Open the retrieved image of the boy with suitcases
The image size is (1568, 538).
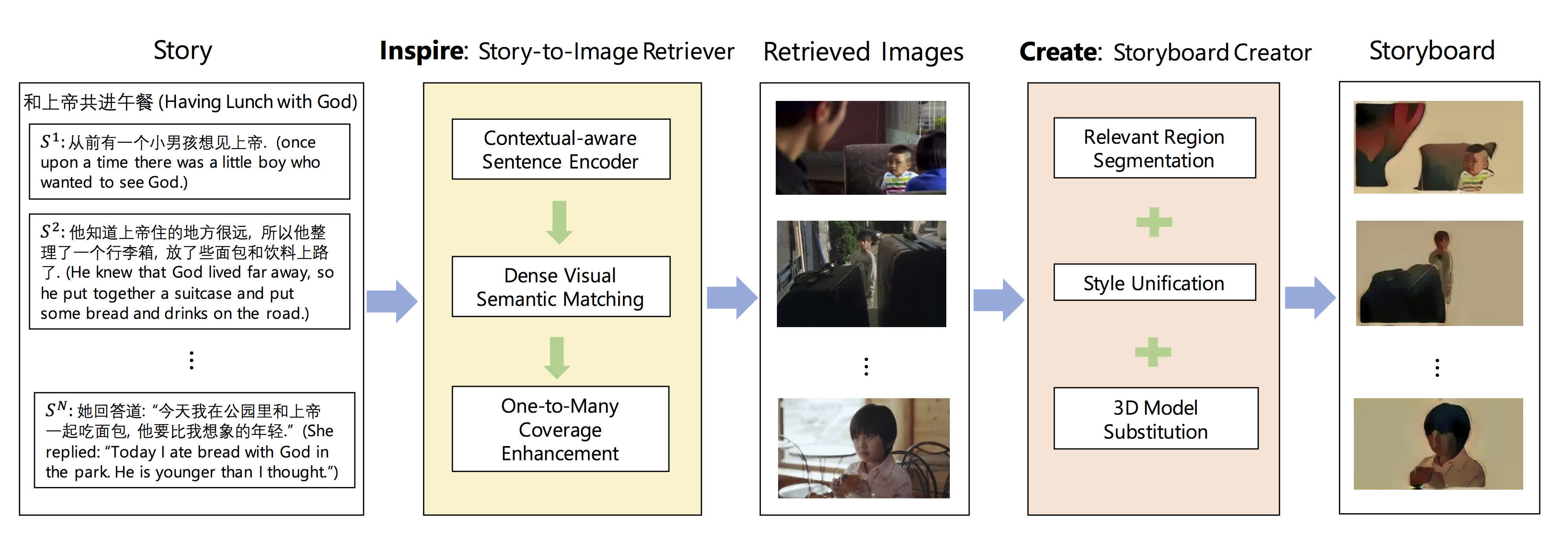(861, 274)
